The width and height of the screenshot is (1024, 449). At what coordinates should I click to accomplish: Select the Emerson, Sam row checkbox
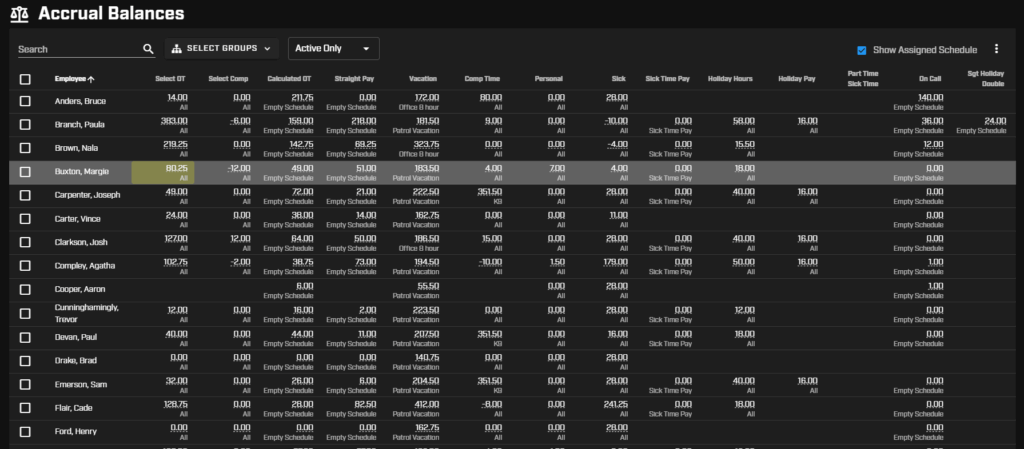[25, 384]
